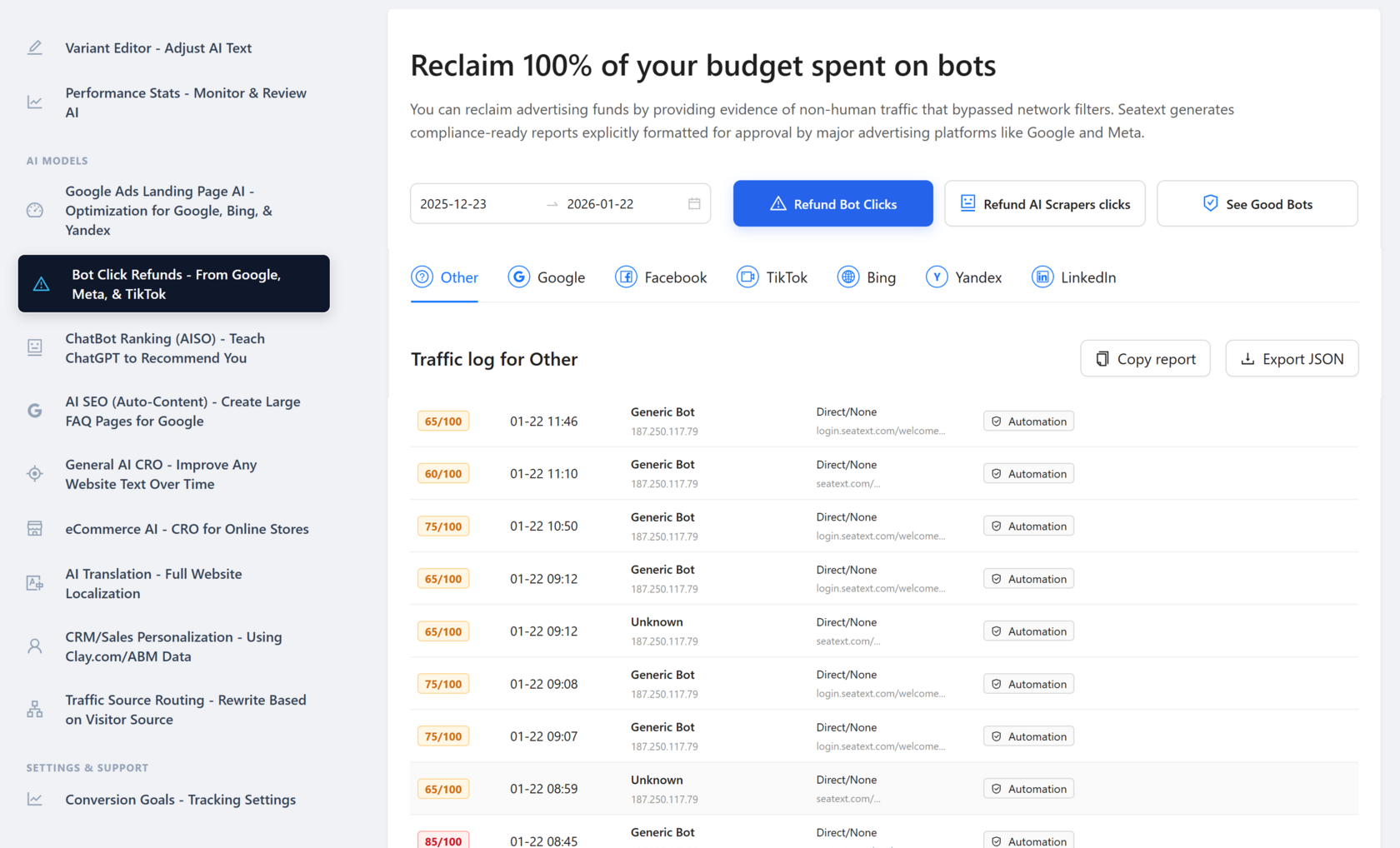Click the Automation tag in the 01-22 08:59 row
The height and width of the screenshot is (848, 1400).
click(x=1028, y=789)
